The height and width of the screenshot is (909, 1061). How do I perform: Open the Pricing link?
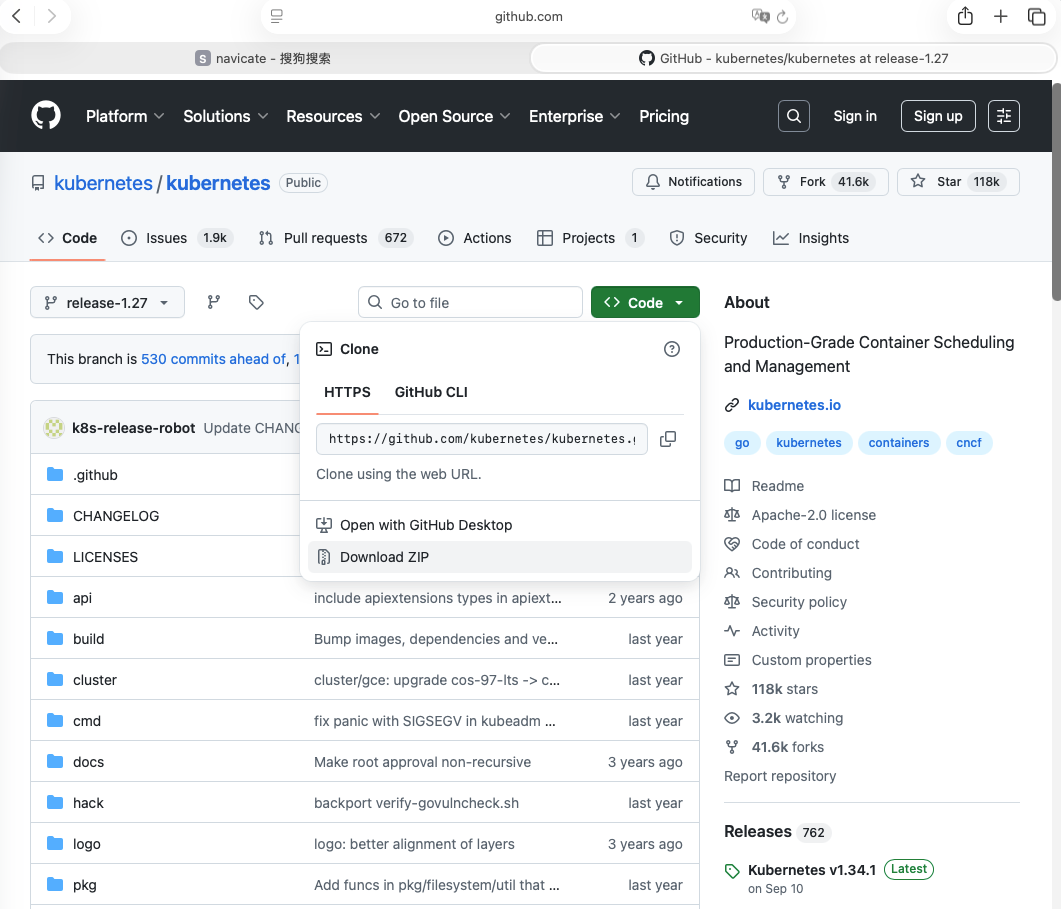pos(664,116)
